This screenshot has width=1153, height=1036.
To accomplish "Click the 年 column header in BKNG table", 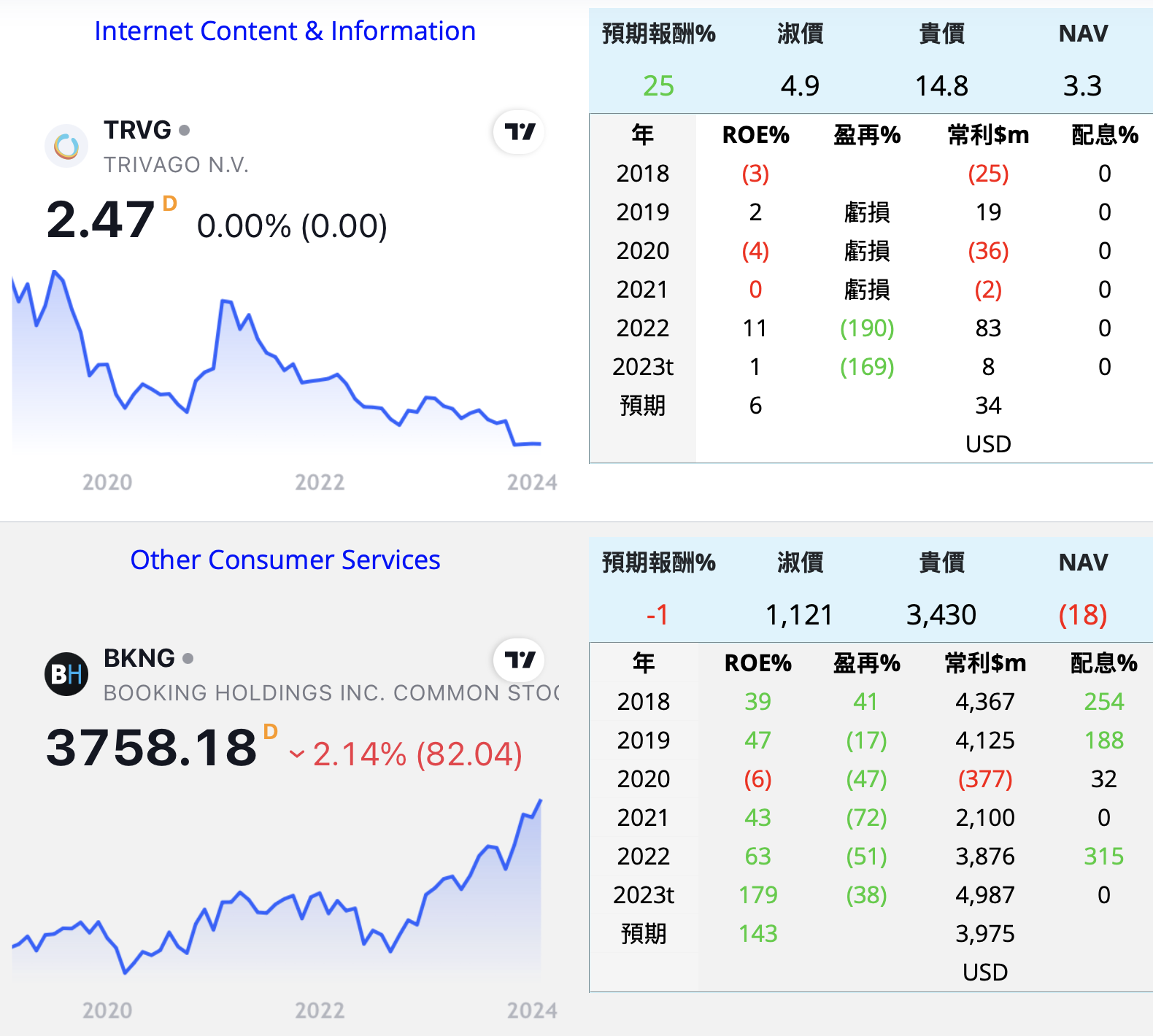I will pos(644,663).
